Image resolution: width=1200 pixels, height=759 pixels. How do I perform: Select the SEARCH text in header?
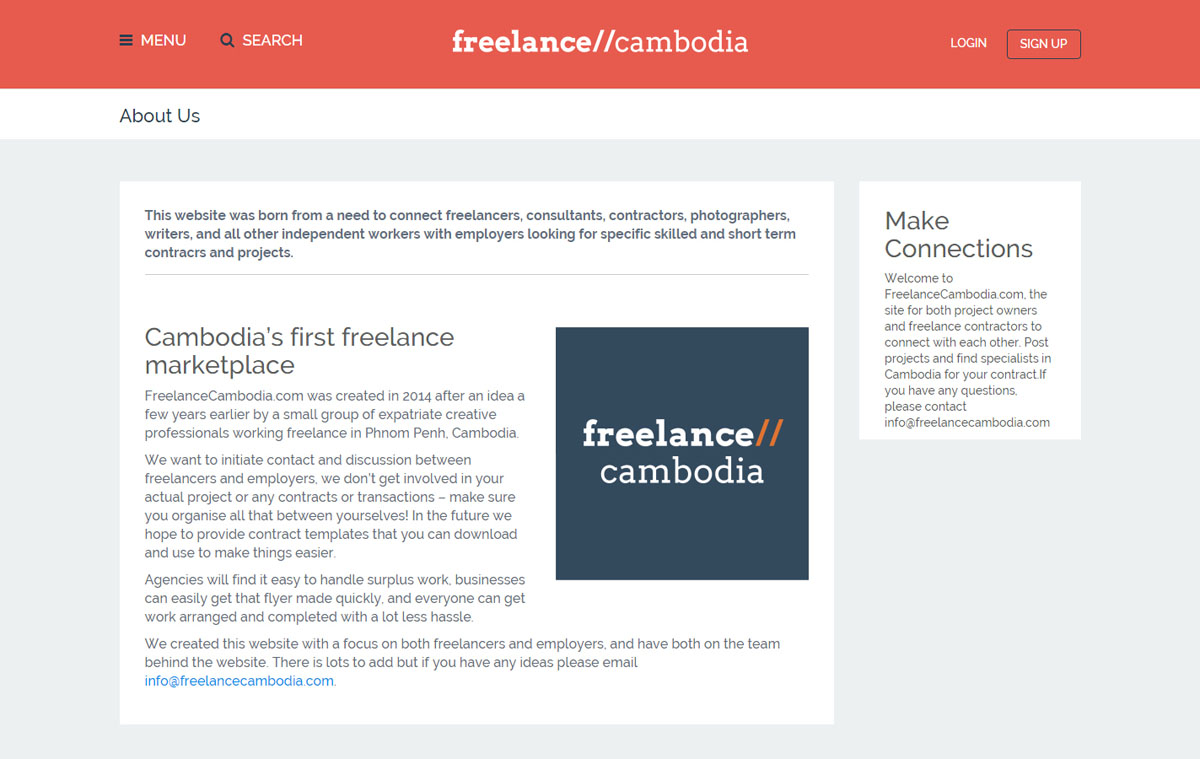272,41
